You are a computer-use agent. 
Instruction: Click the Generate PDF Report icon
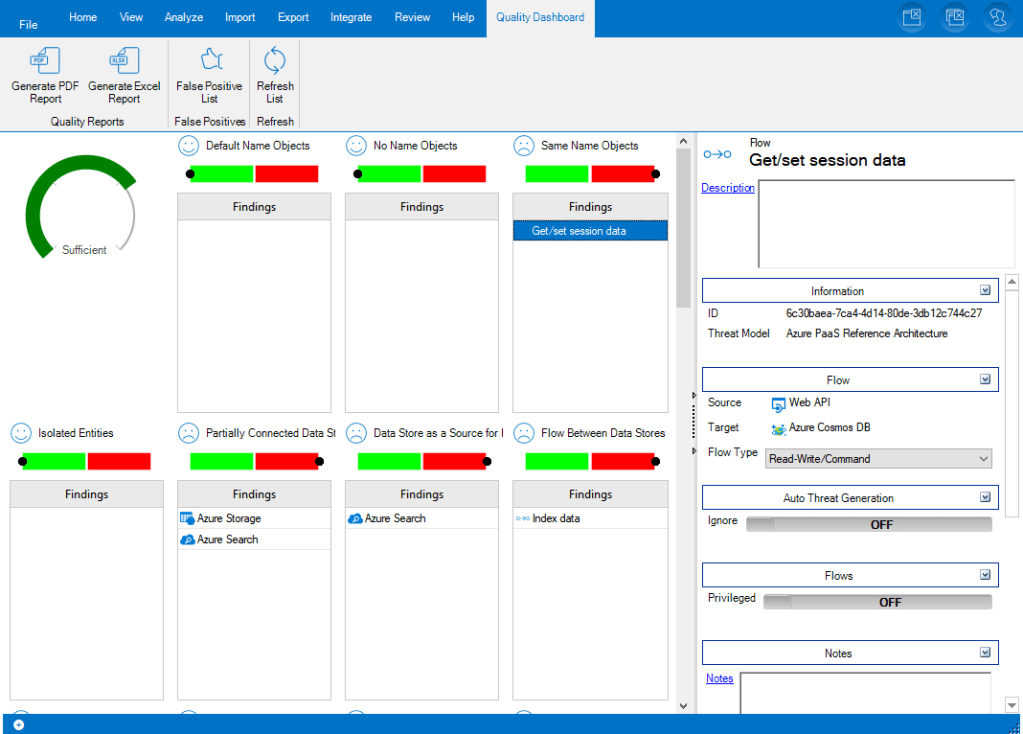45,62
